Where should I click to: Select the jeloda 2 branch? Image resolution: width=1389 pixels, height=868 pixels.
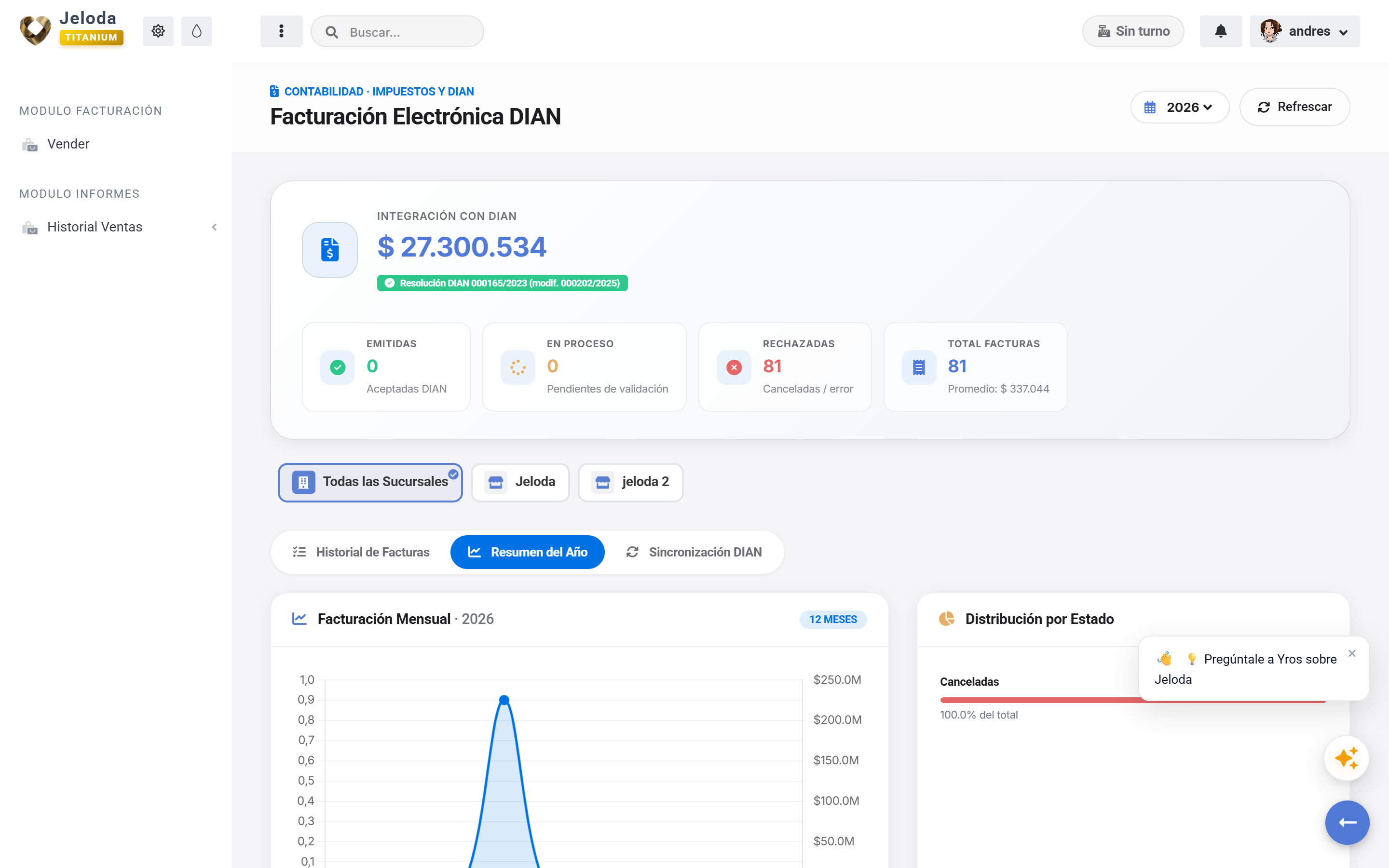point(630,482)
